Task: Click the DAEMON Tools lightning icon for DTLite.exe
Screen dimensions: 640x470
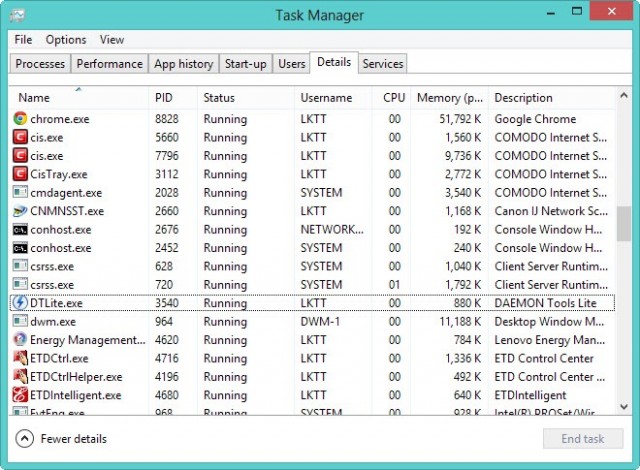Action: click(x=20, y=303)
